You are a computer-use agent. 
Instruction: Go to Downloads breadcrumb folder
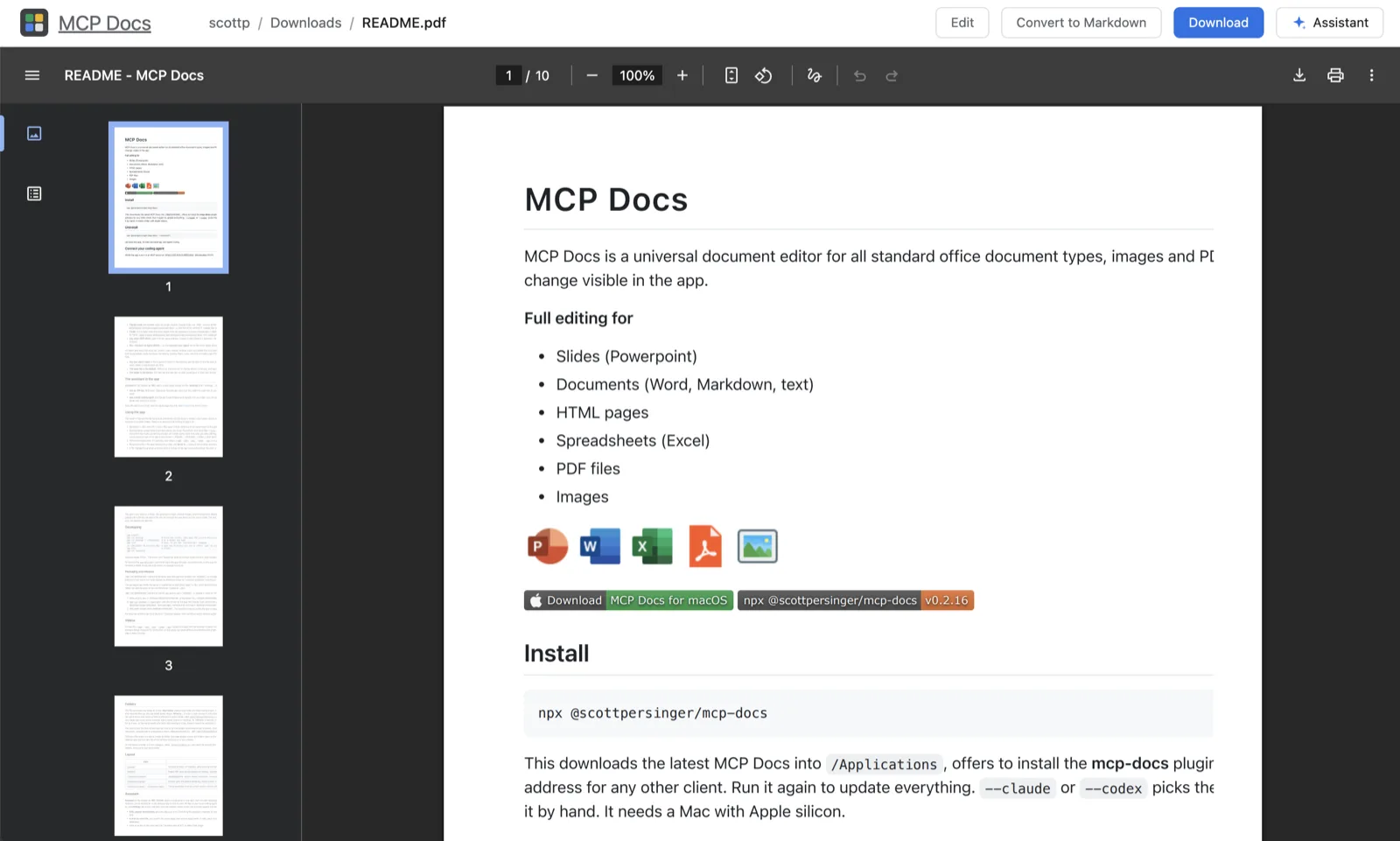pyautogui.click(x=305, y=23)
